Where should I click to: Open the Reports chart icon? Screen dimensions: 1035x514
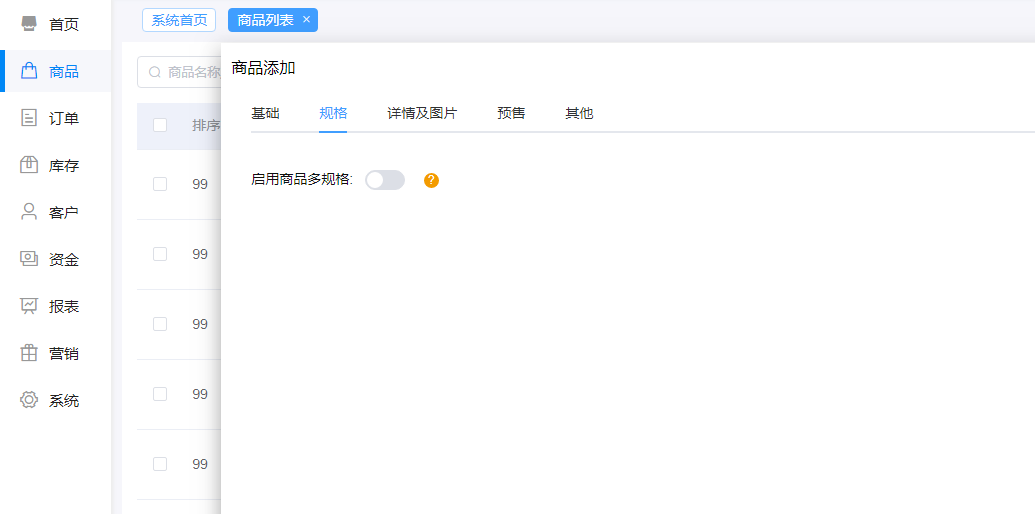pyautogui.click(x=29, y=306)
